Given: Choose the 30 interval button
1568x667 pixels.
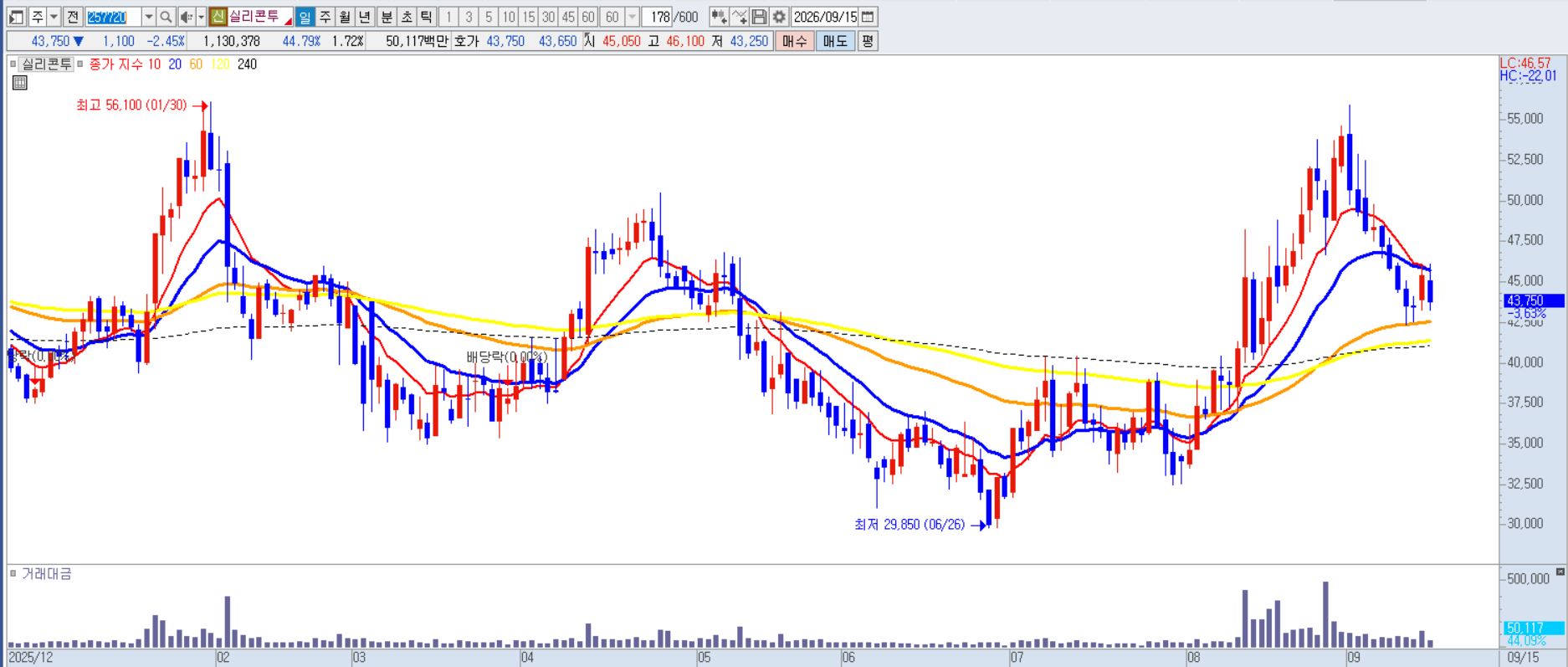Looking at the screenshot, I should click(x=549, y=17).
